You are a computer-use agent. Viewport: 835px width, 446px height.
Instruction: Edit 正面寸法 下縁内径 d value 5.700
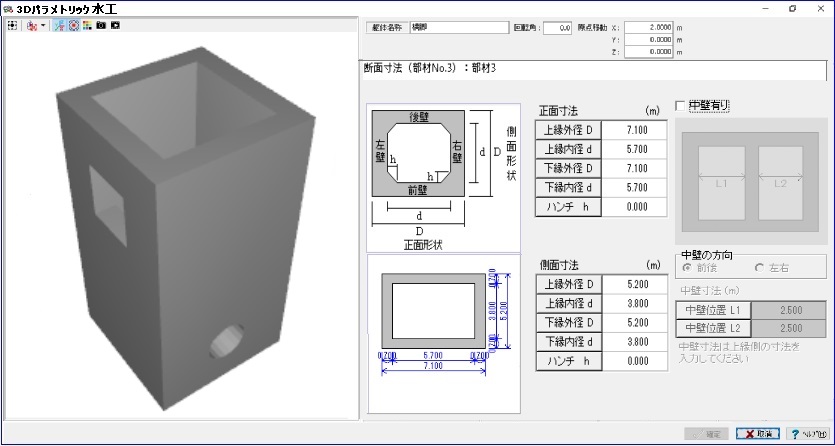point(634,187)
